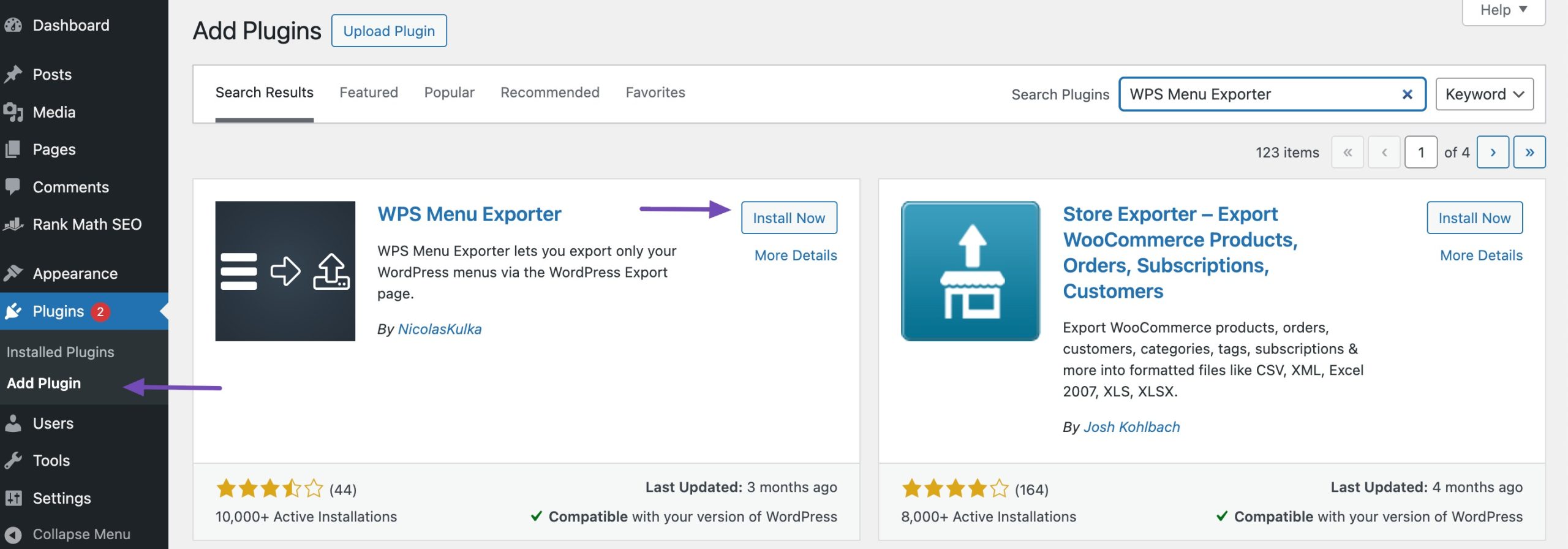Click the Media icon in sidebar
This screenshot has width=1568, height=549.
[x=13, y=112]
